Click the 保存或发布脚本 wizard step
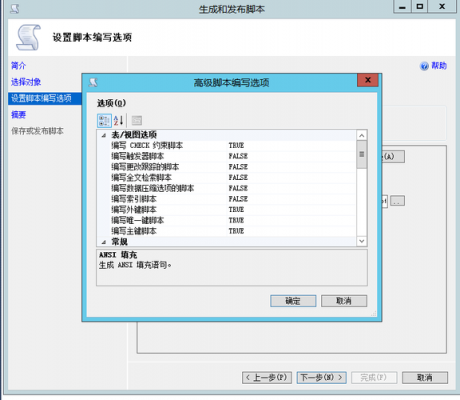The image size is (460, 400). (x=37, y=131)
